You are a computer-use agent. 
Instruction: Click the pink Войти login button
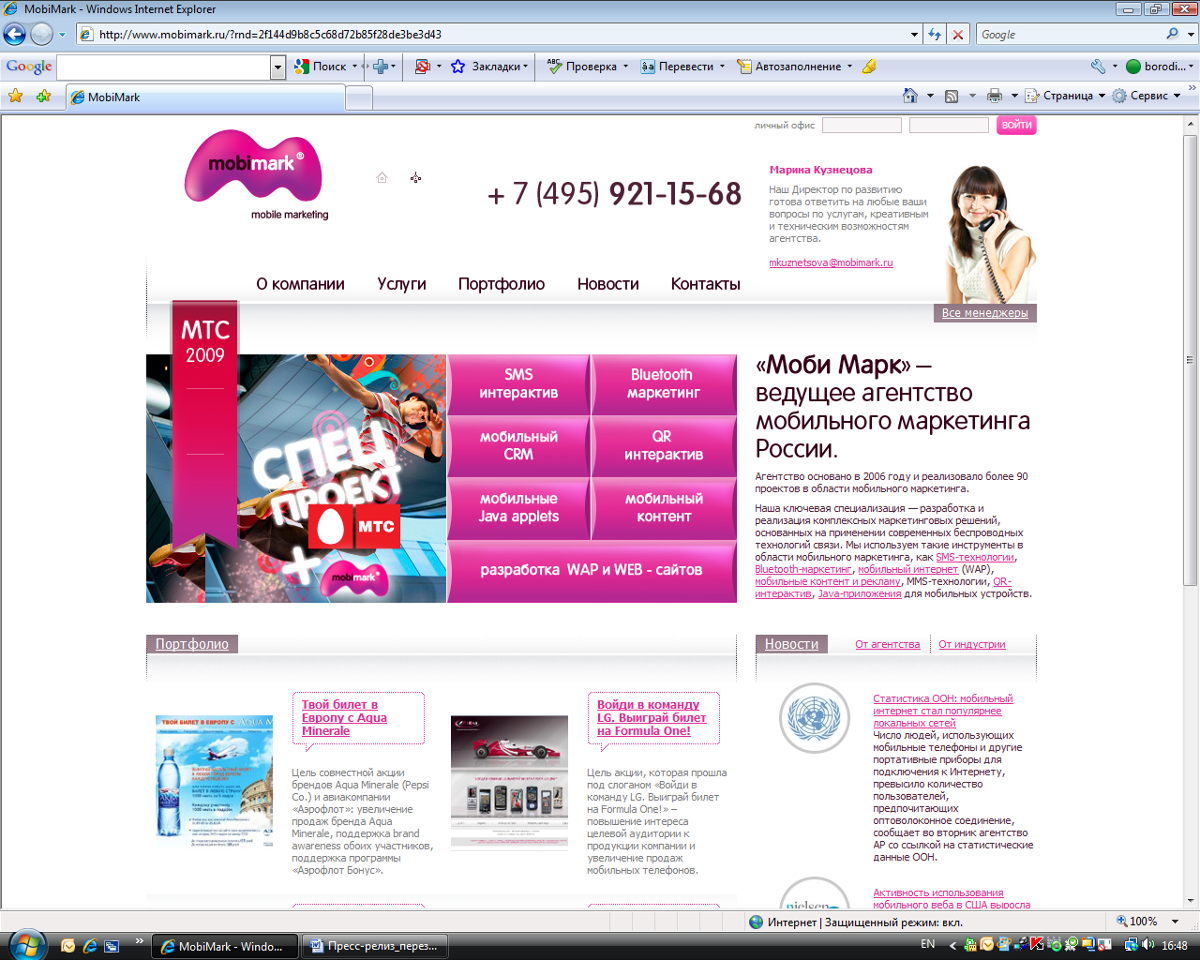[x=1016, y=126]
